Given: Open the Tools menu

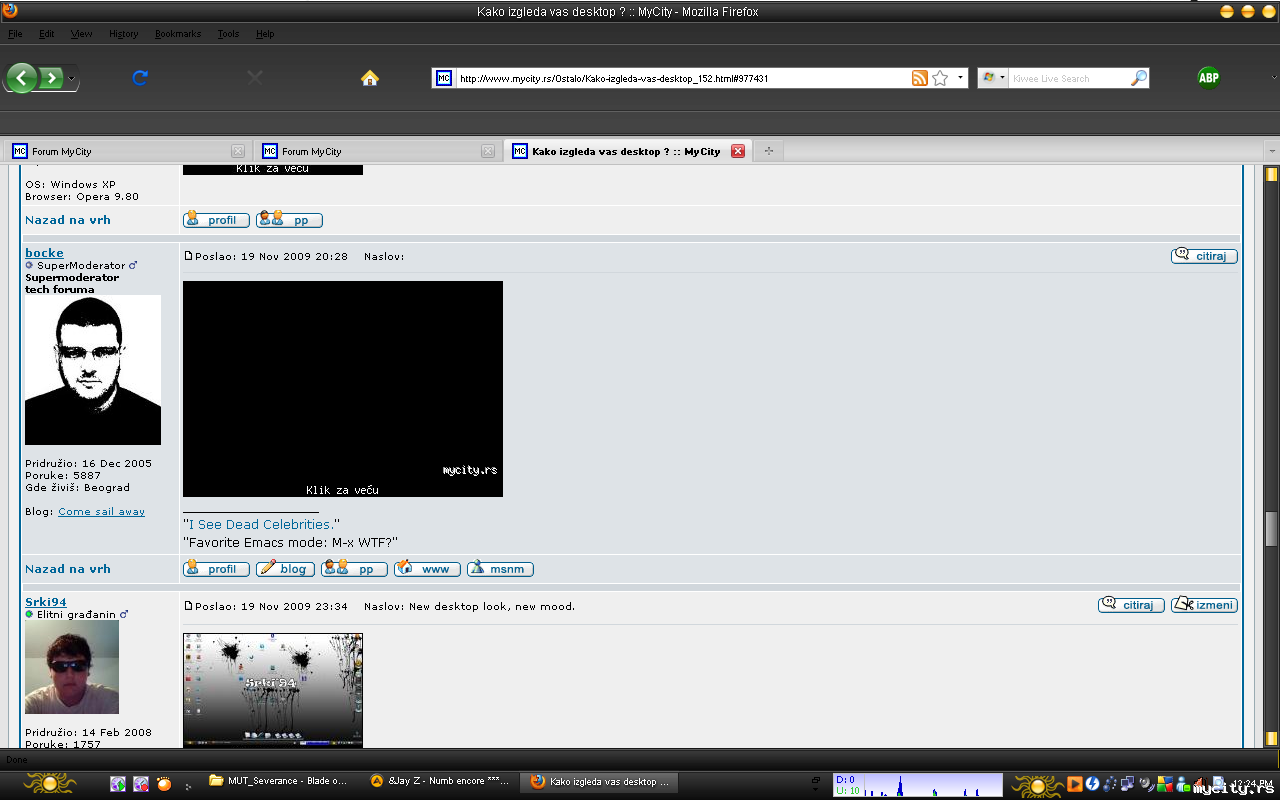Looking at the screenshot, I should 229,34.
